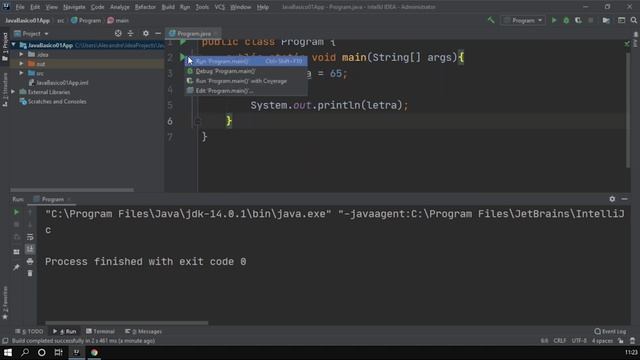This screenshot has width=640, height=360.
Task: Open the Program run configuration dropdown
Action: (523, 20)
